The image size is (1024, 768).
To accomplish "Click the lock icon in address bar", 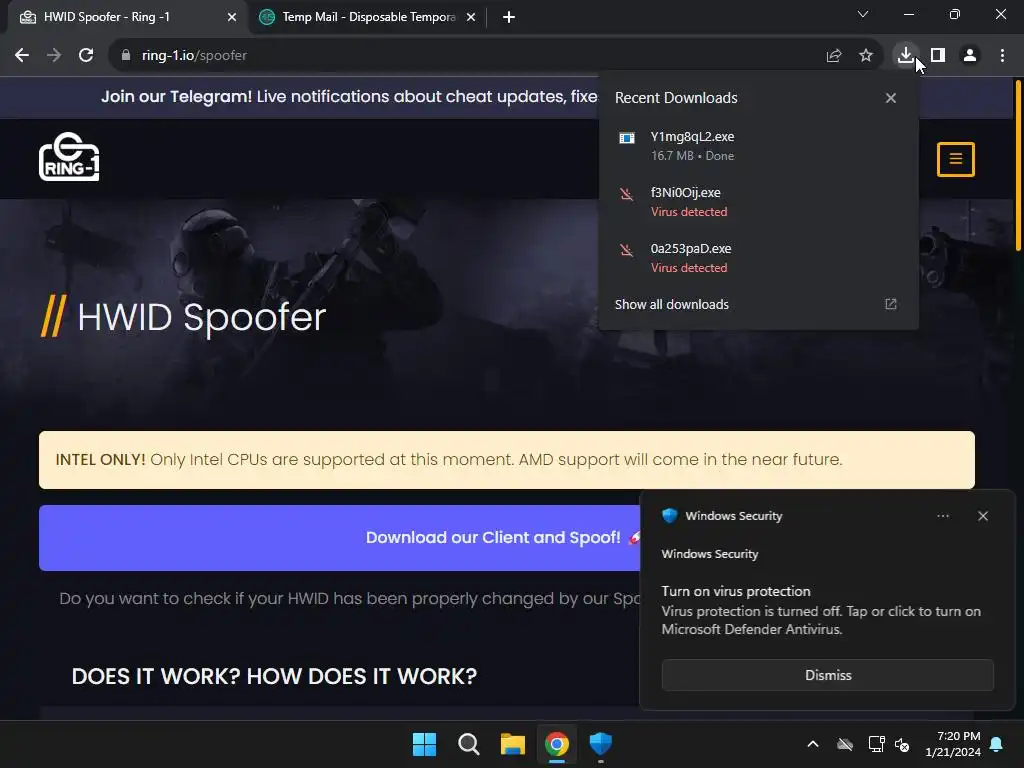I will 126,56.
